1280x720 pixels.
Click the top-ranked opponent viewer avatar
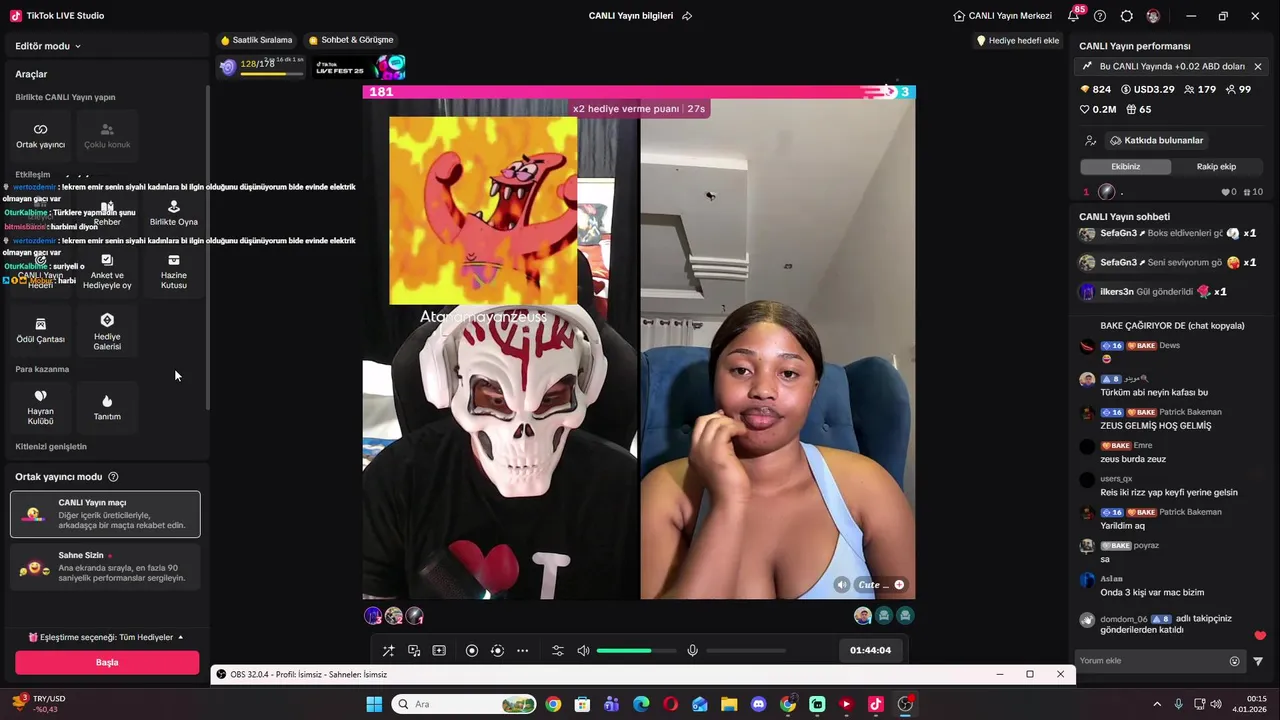pyautogui.click(x=863, y=616)
